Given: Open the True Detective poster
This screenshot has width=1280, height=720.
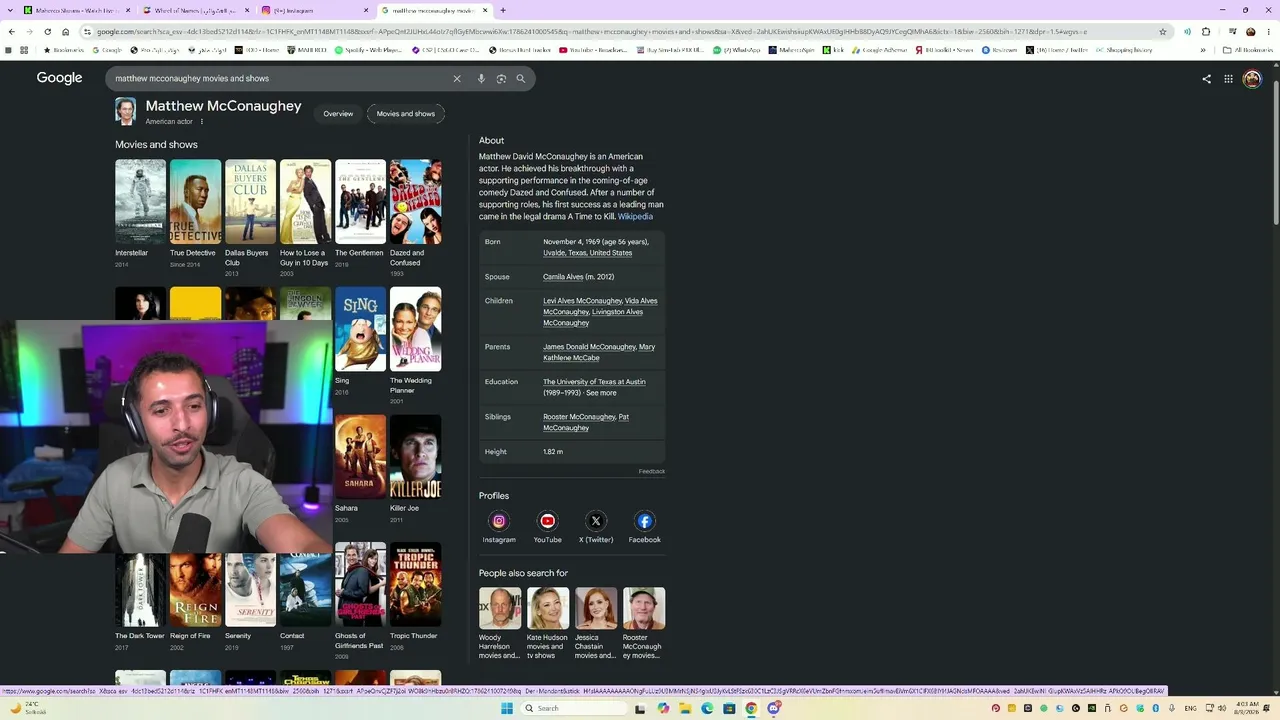Looking at the screenshot, I should (x=195, y=202).
